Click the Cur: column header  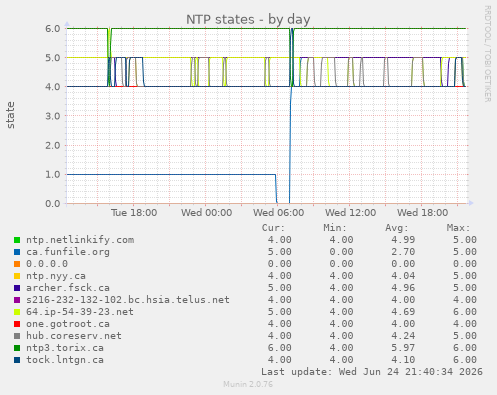click(273, 228)
